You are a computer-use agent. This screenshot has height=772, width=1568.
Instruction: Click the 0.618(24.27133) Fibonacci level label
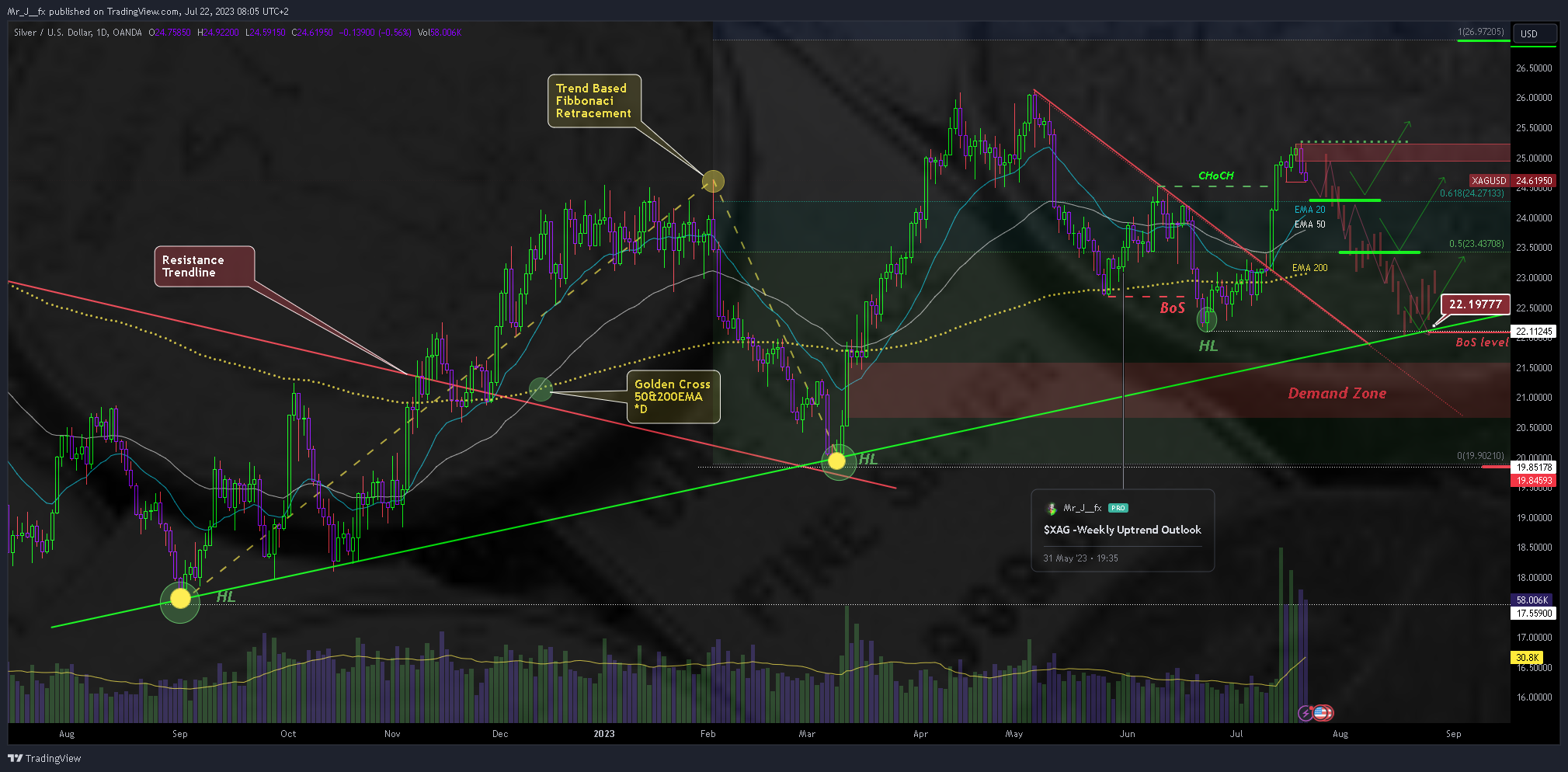click(x=1472, y=193)
